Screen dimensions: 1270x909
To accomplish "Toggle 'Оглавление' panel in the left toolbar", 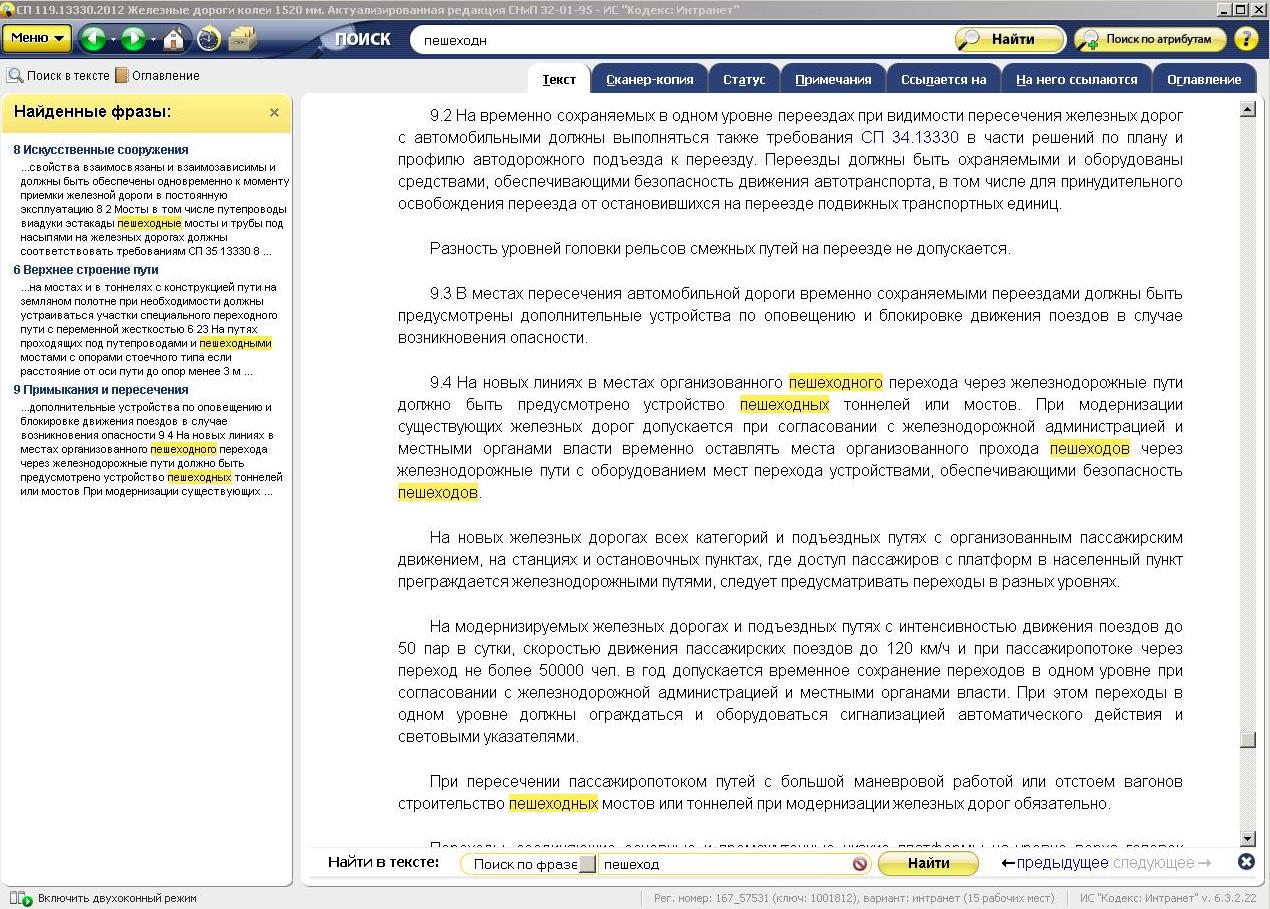I will [x=157, y=75].
